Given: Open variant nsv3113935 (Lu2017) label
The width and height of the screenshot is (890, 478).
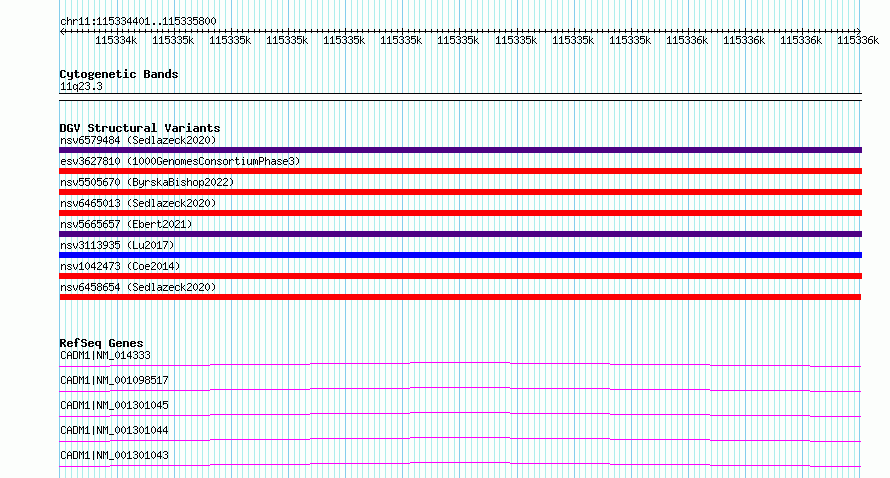Looking at the screenshot, I should [117, 245].
